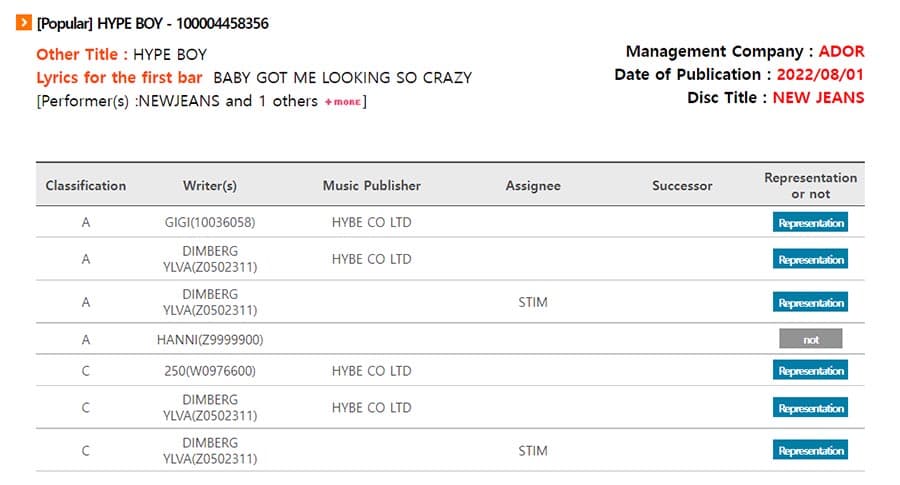Click Representation button for GIGI row
Screen dimensions: 900x485
click(810, 223)
